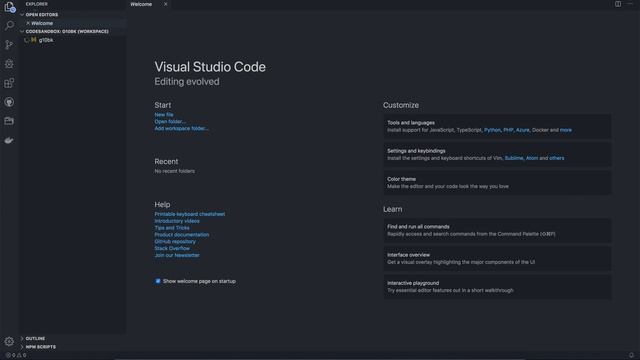Image resolution: width=640 pixels, height=360 pixels.
Task: Click the Azure link in Tools and languages
Action: click(522, 130)
